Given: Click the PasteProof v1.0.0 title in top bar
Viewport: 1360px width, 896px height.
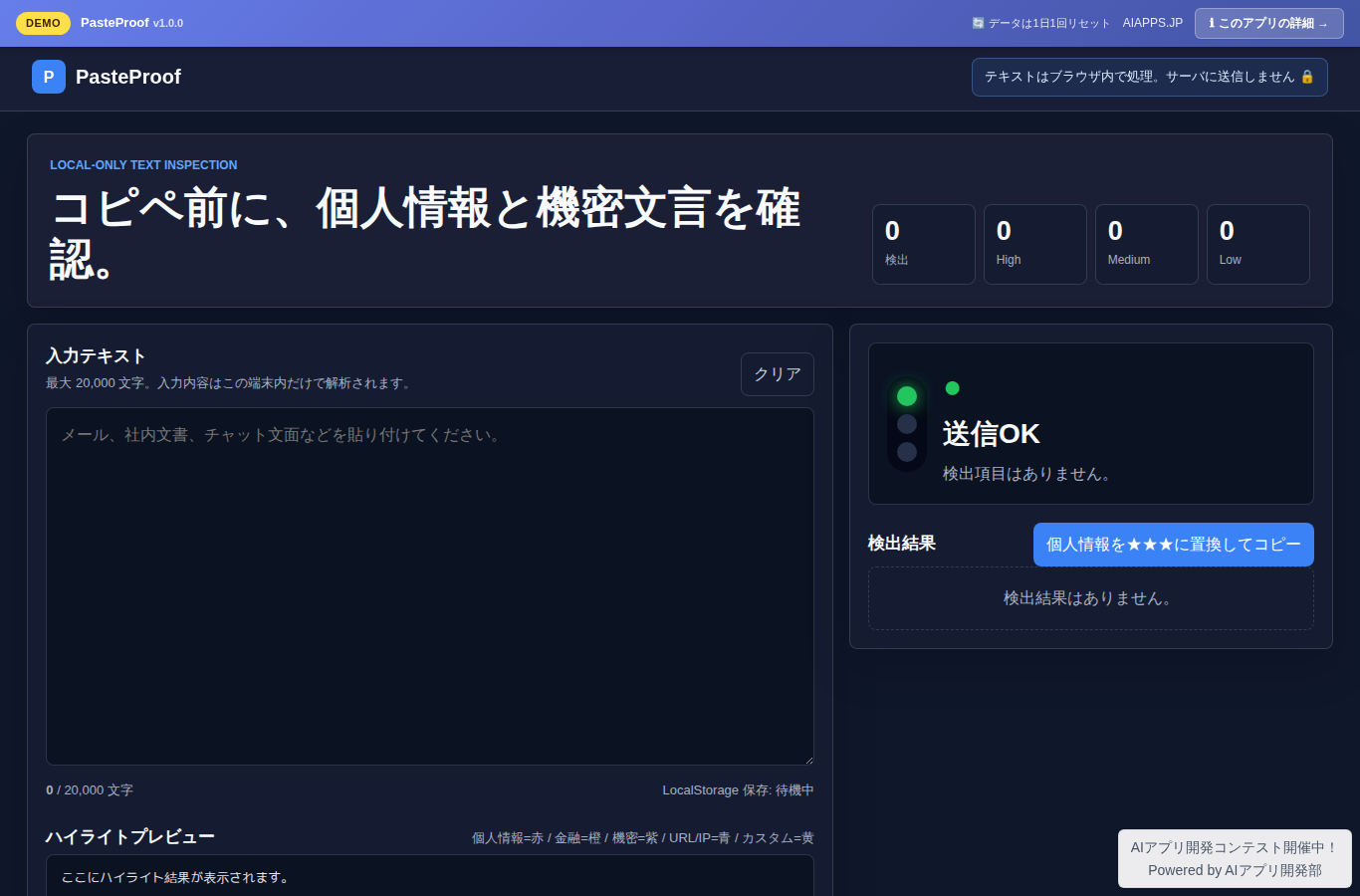Looking at the screenshot, I should 131,23.
